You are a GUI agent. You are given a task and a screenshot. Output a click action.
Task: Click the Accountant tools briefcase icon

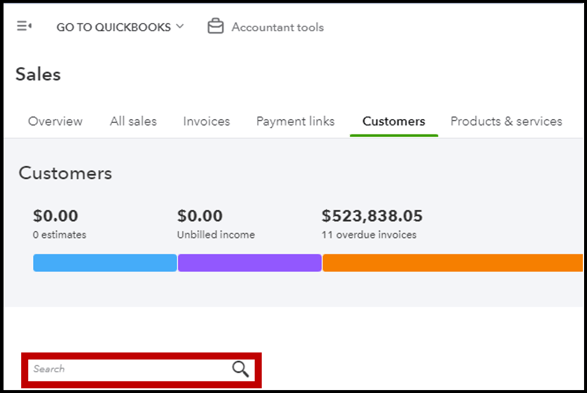coord(216,26)
